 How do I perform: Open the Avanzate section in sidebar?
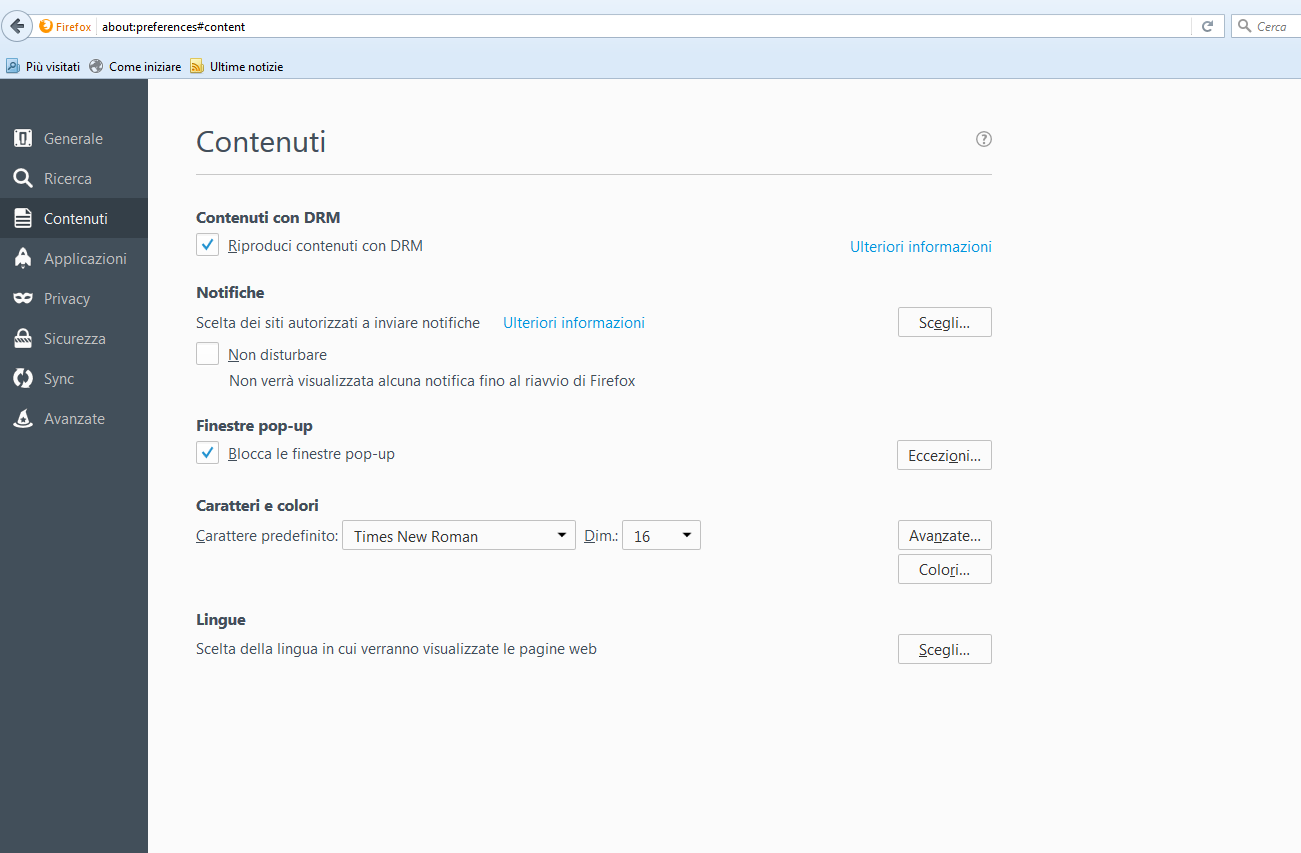point(74,419)
